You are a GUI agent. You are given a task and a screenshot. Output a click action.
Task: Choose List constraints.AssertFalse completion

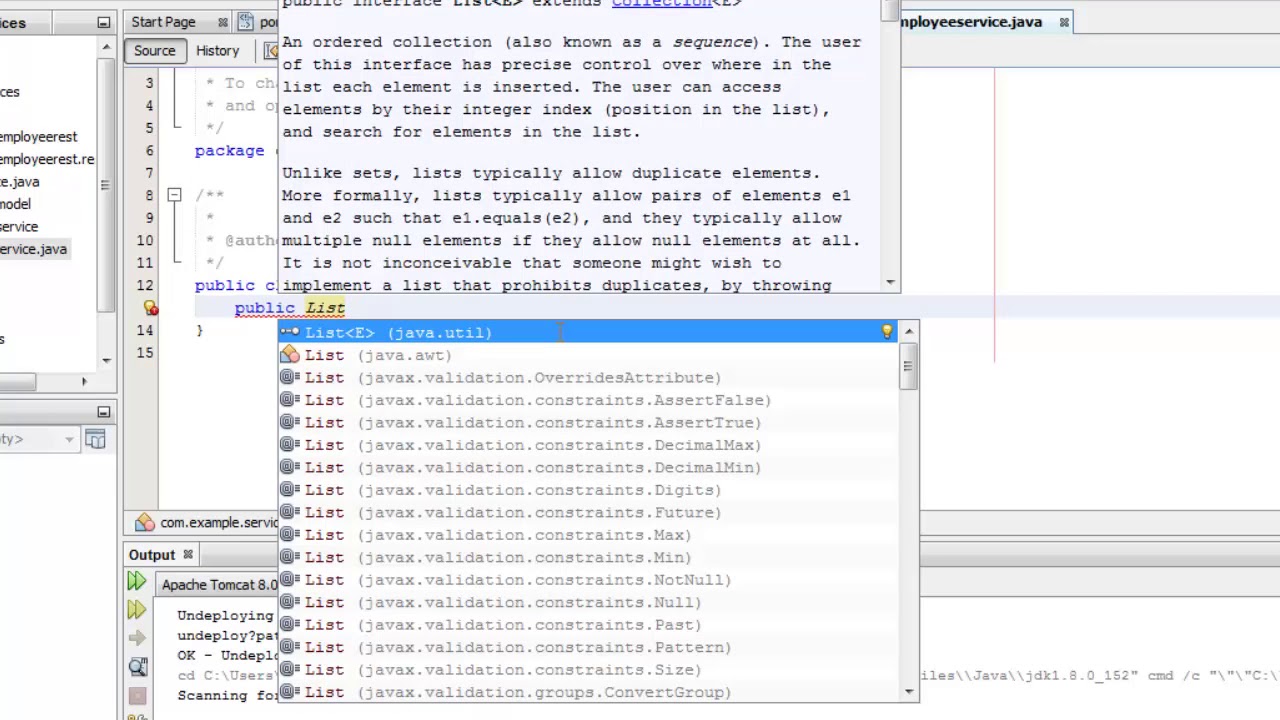pyautogui.click(x=589, y=400)
